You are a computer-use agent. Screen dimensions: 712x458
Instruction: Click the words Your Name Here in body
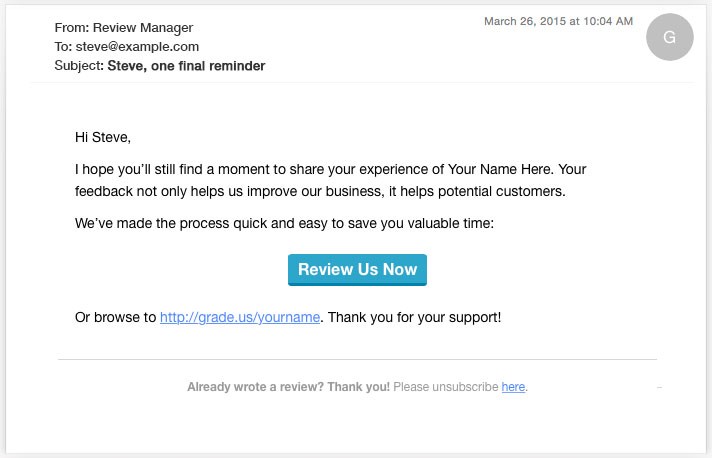[x=501, y=169]
